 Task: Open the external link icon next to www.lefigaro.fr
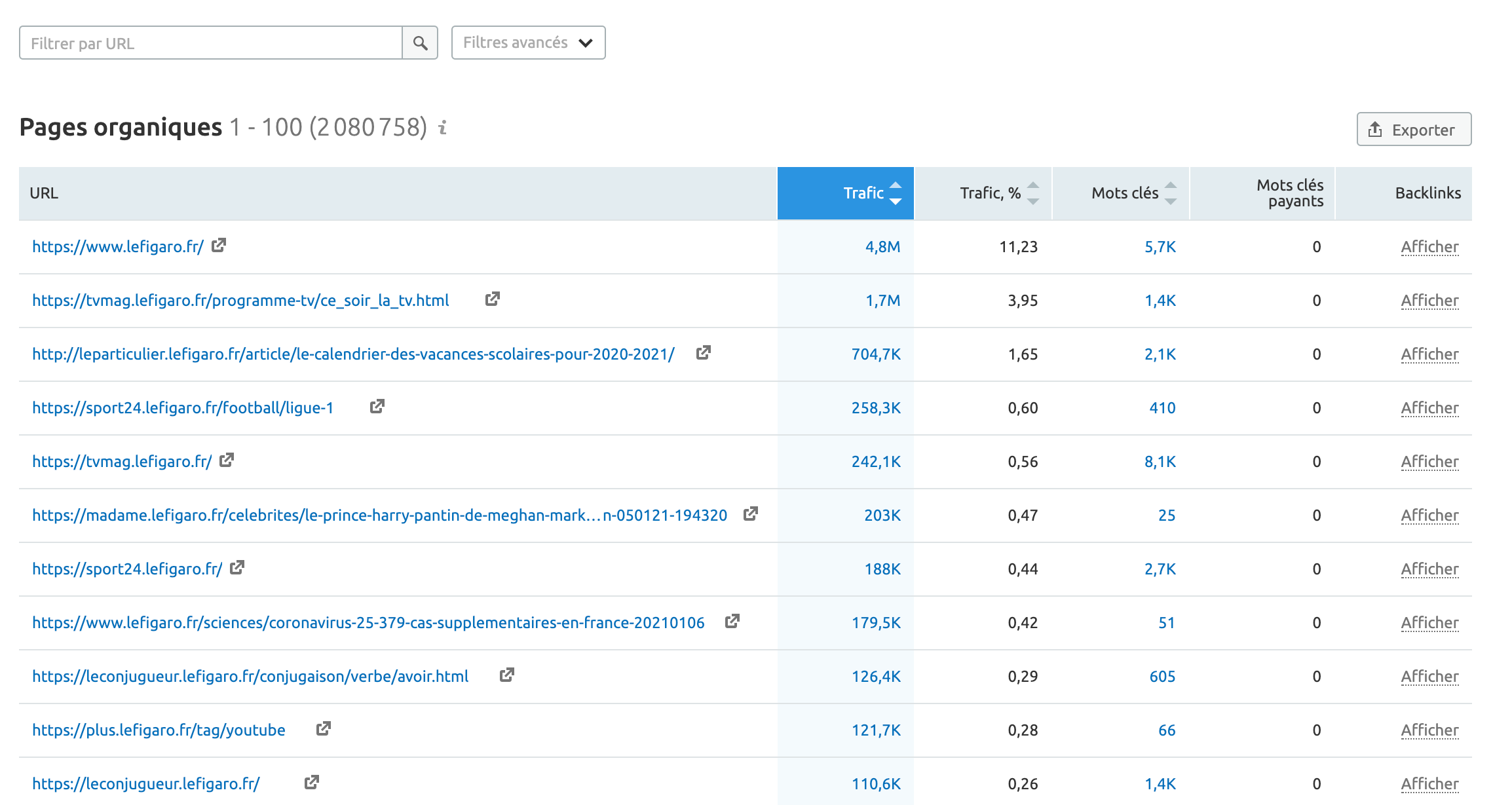tap(220, 245)
